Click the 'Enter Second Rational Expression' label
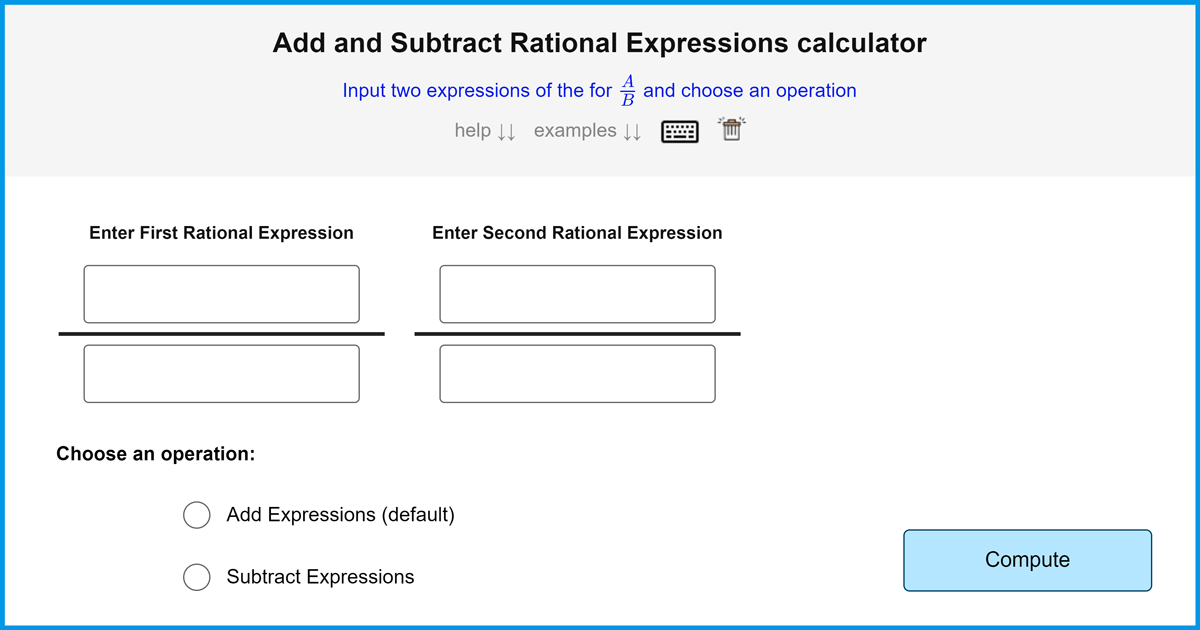This screenshot has width=1200, height=630. pyautogui.click(x=577, y=233)
